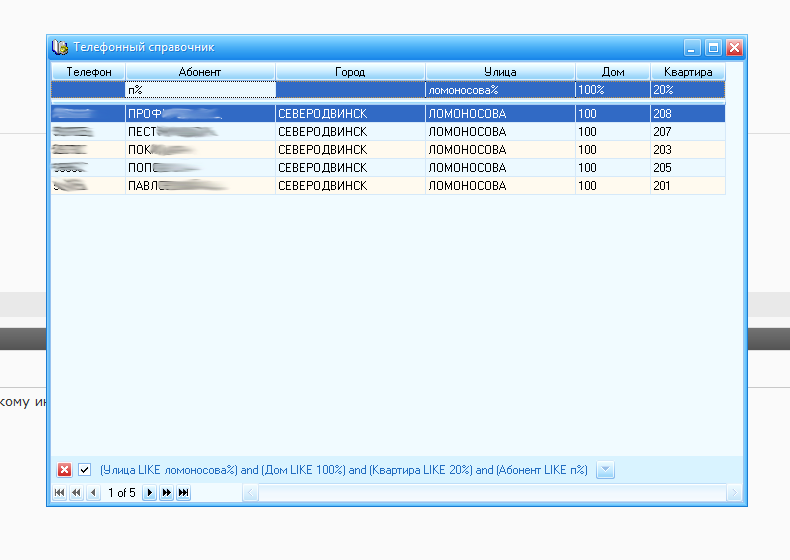Click the horizontal scrollbar left arrow
Image resolution: width=790 pixels, height=560 pixels.
(x=250, y=492)
